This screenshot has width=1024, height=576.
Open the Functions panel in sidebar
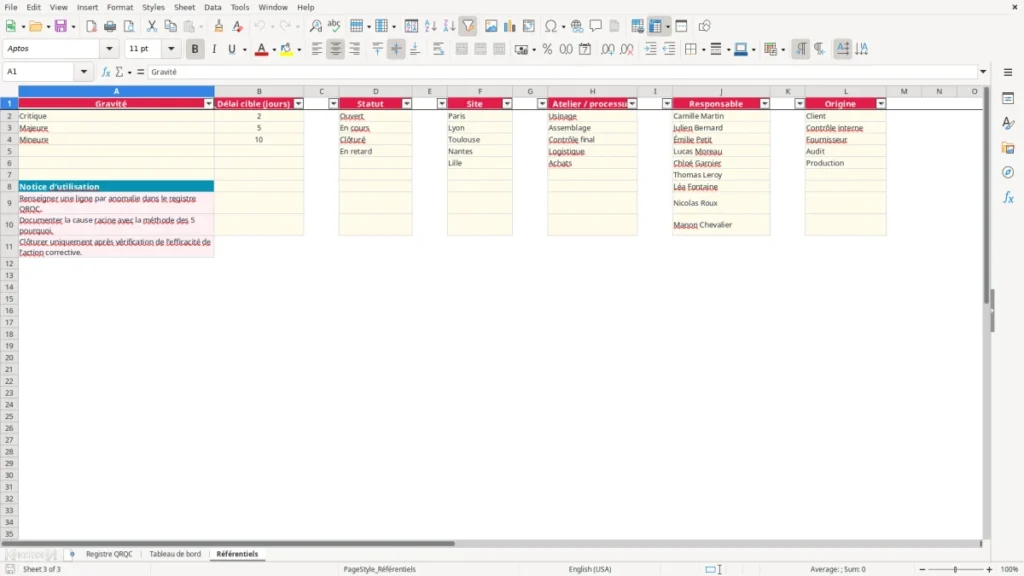click(x=1008, y=197)
